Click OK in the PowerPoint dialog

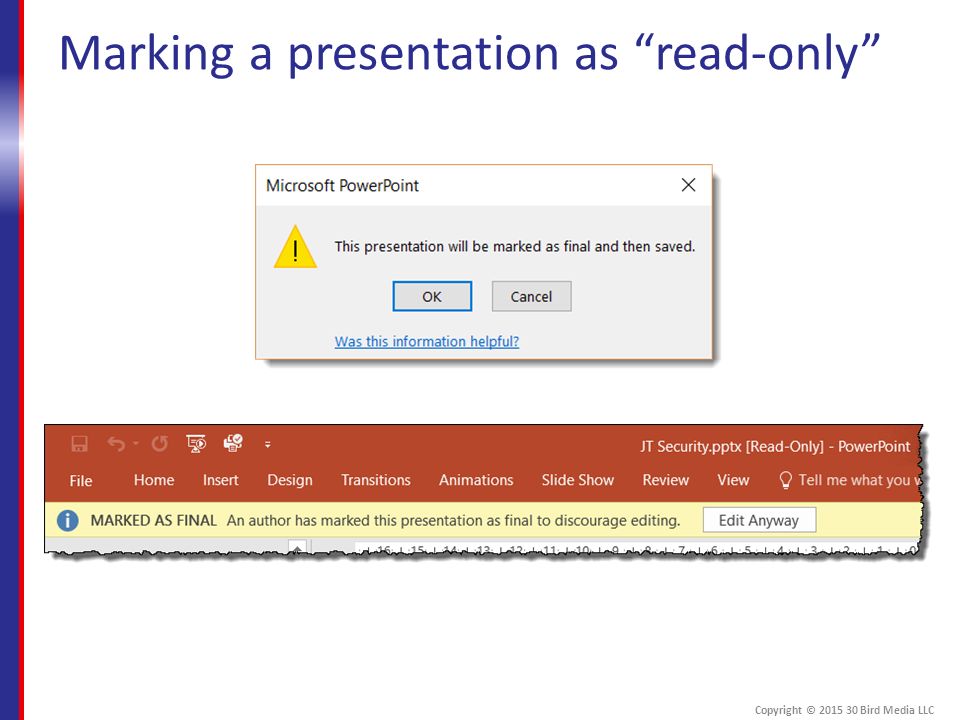point(432,296)
